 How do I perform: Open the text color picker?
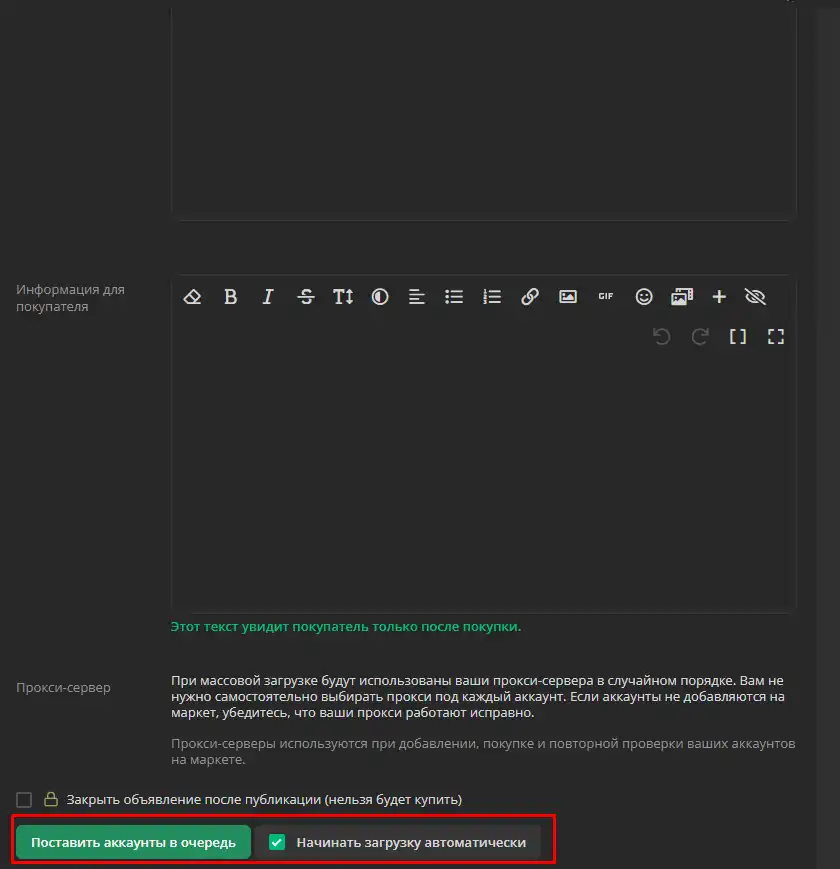[380, 297]
